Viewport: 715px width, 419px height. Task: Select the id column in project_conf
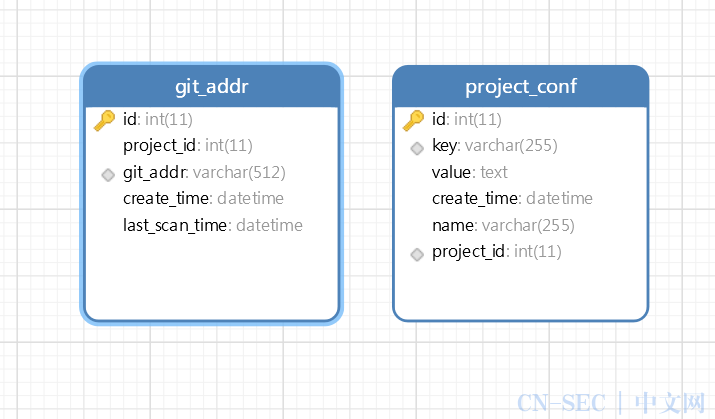coord(467,119)
